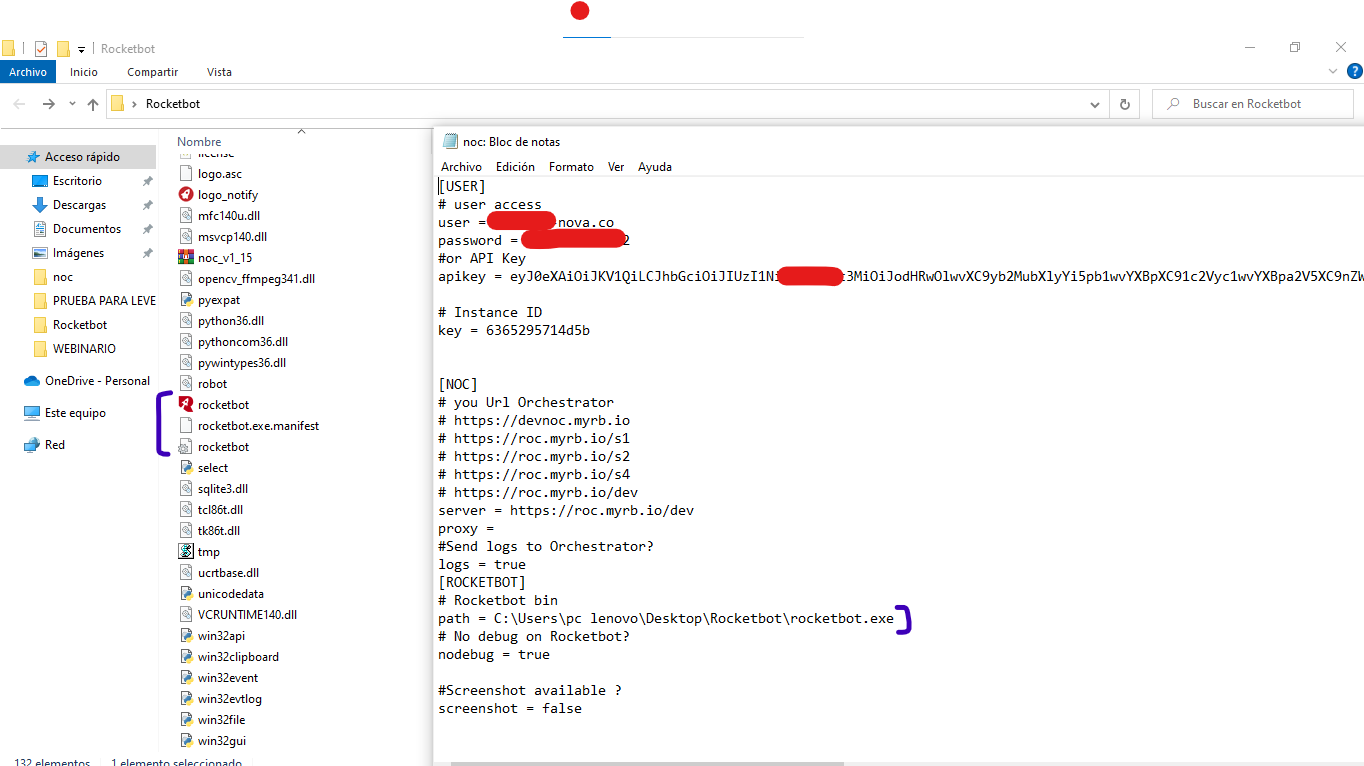Expand the recent locations dropdown arrow
This screenshot has height=766, width=1364.
(72, 104)
